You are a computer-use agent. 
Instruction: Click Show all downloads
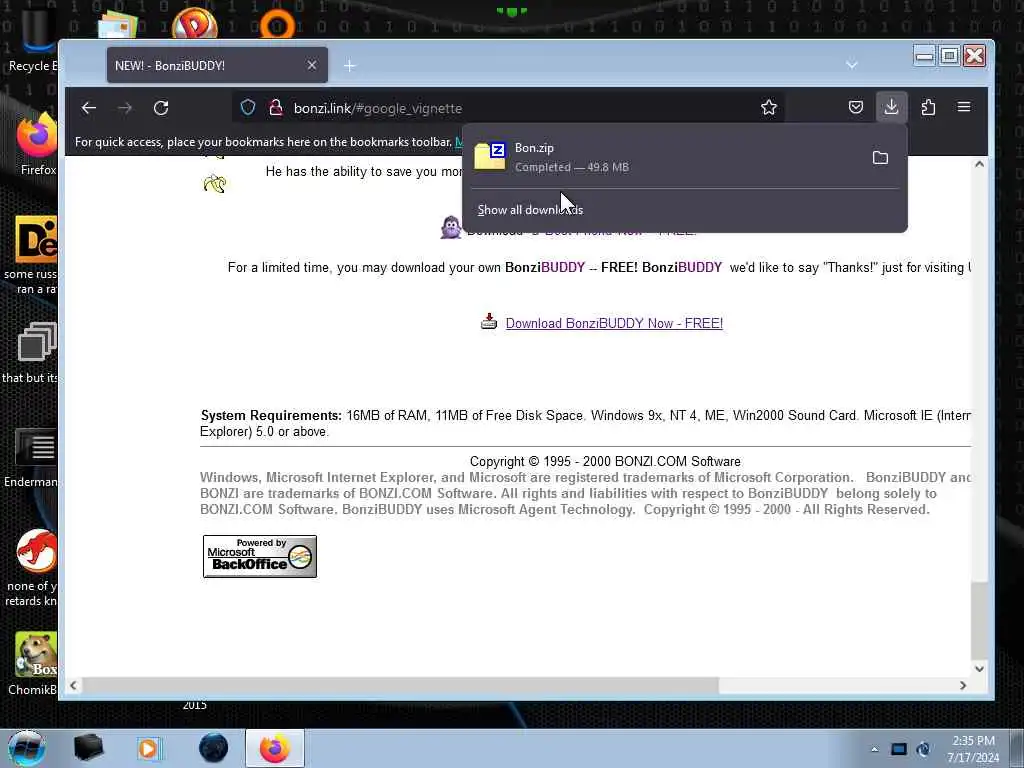click(530, 210)
